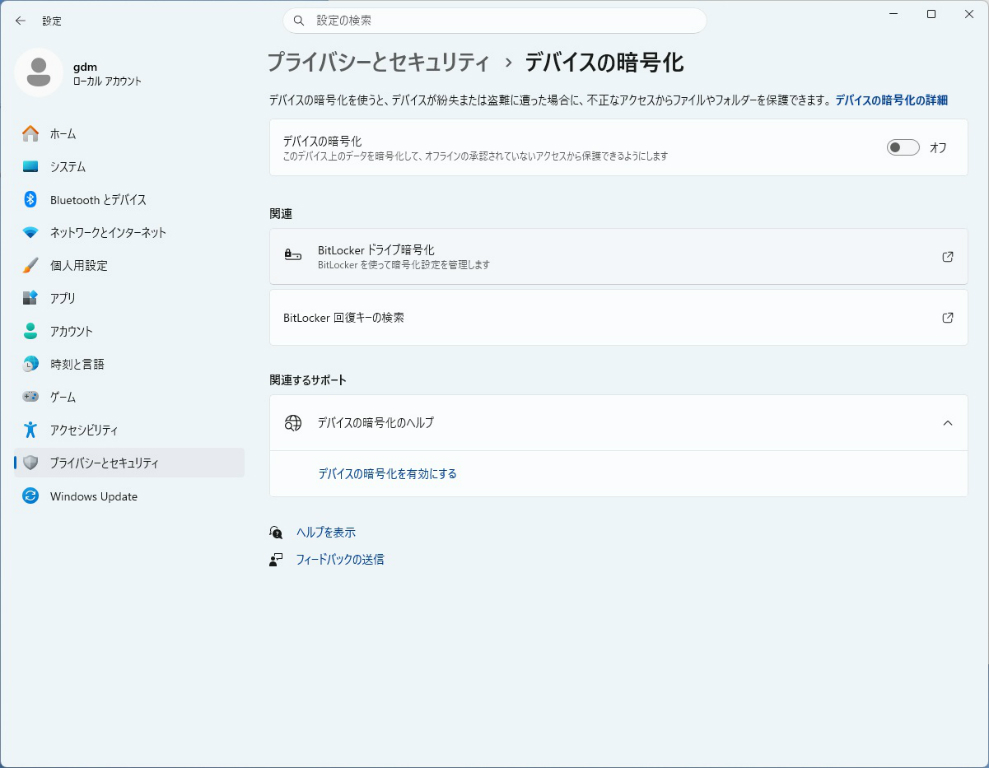This screenshot has height=768, width=989.
Task: Click the デバイスの暗号化のヘルプ heading row
Action: tap(618, 423)
